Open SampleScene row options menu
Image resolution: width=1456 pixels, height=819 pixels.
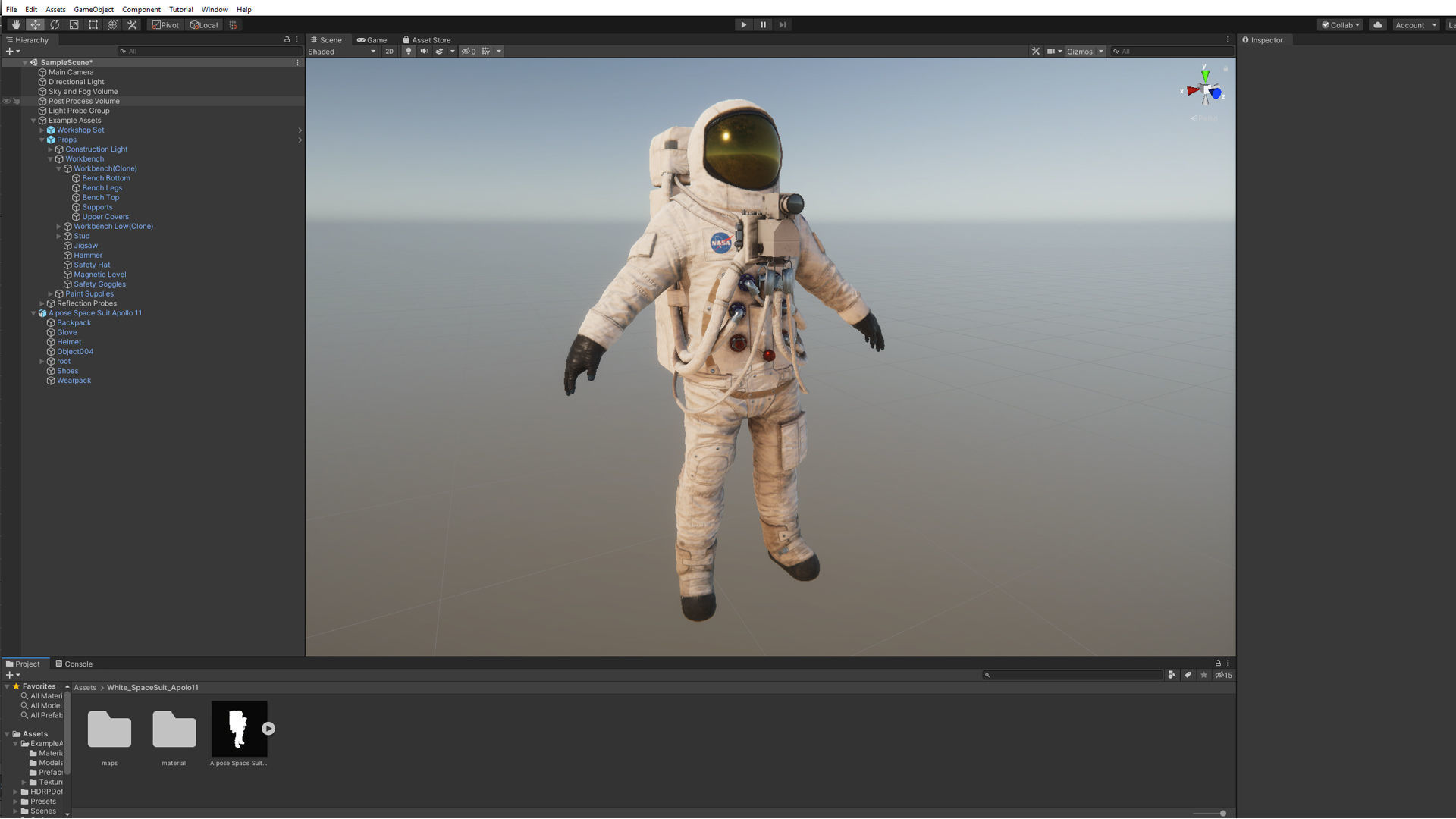[297, 63]
